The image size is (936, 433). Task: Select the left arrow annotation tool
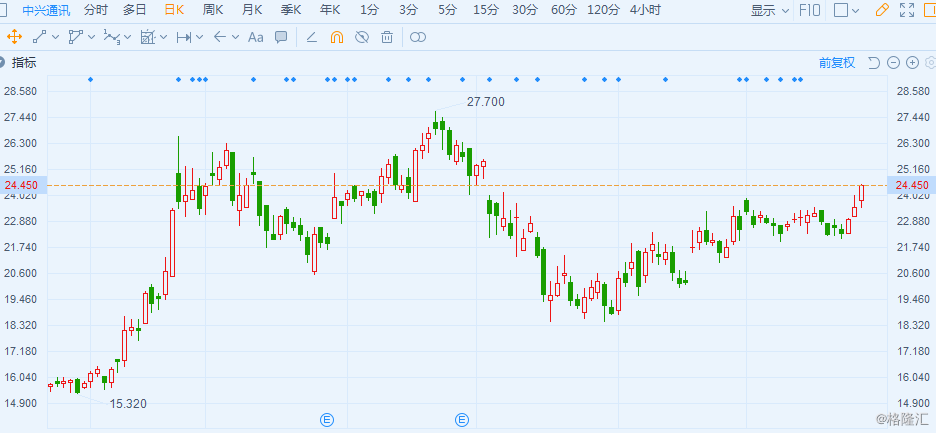pyautogui.click(x=220, y=37)
